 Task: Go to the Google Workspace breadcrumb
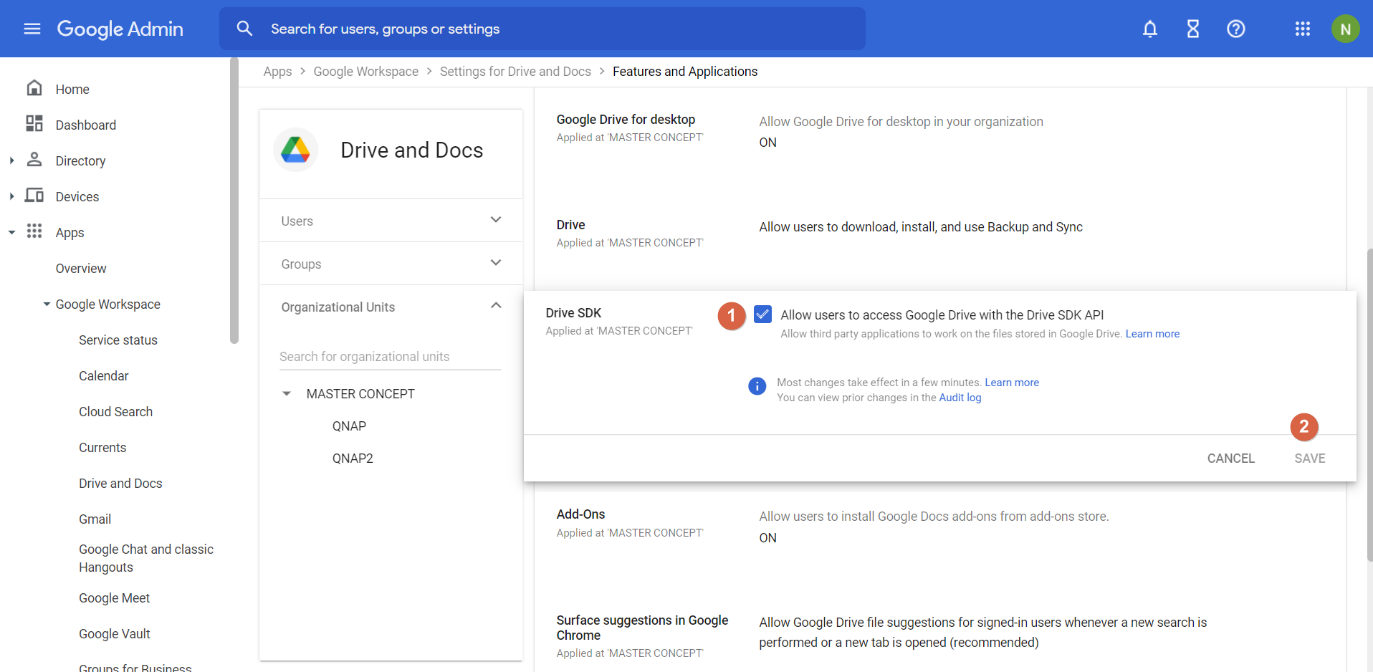366,72
